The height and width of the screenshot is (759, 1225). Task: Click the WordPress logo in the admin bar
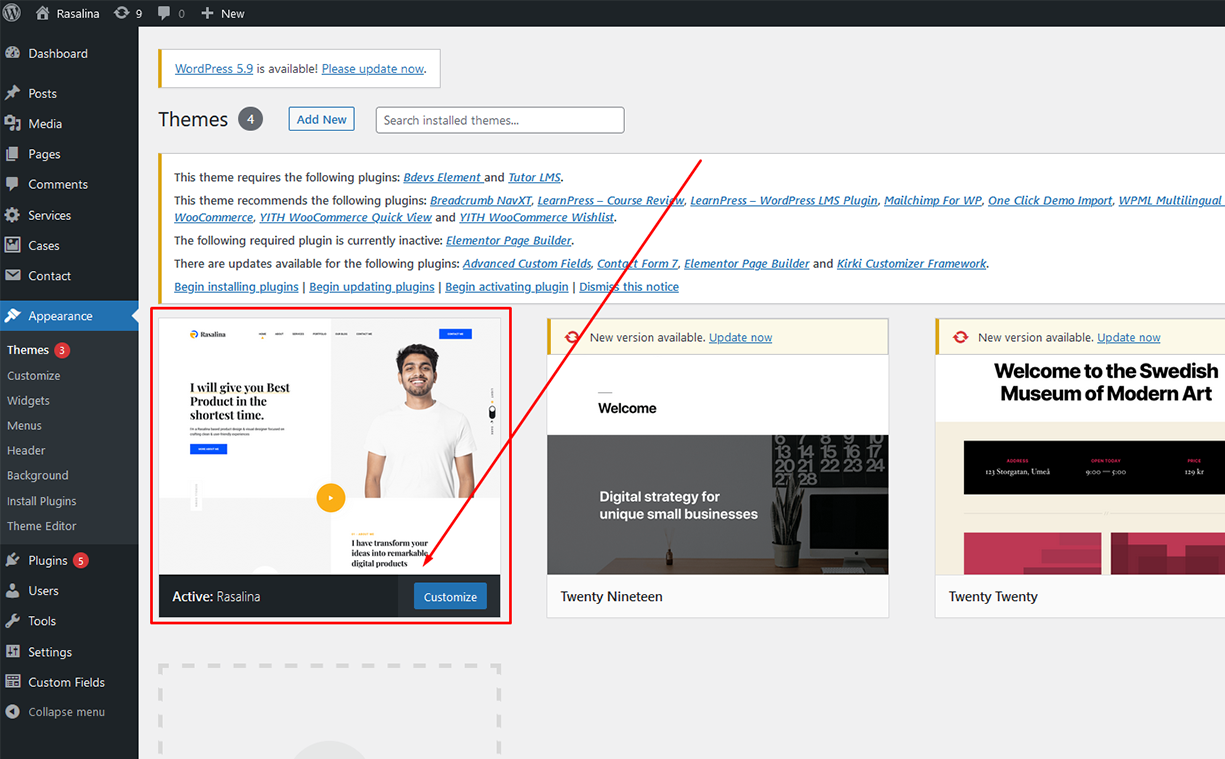(x=12, y=13)
